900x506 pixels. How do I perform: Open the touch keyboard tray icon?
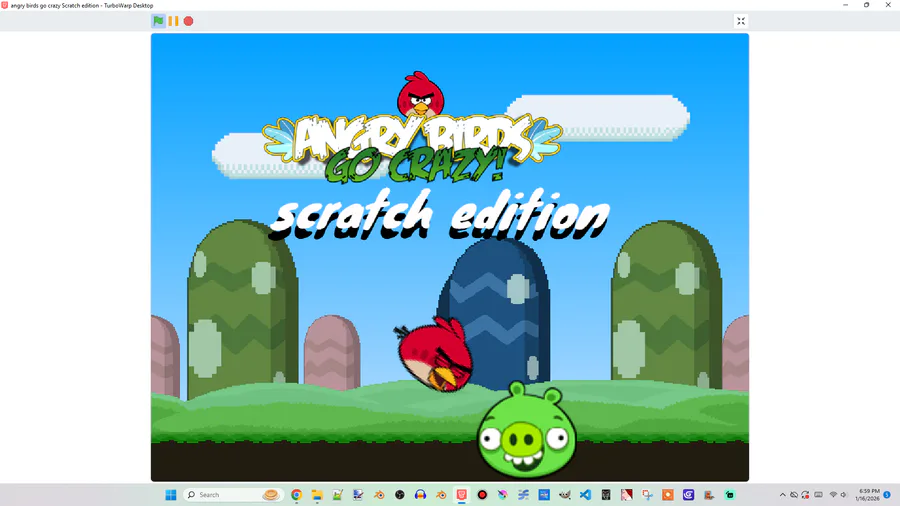pos(818,495)
